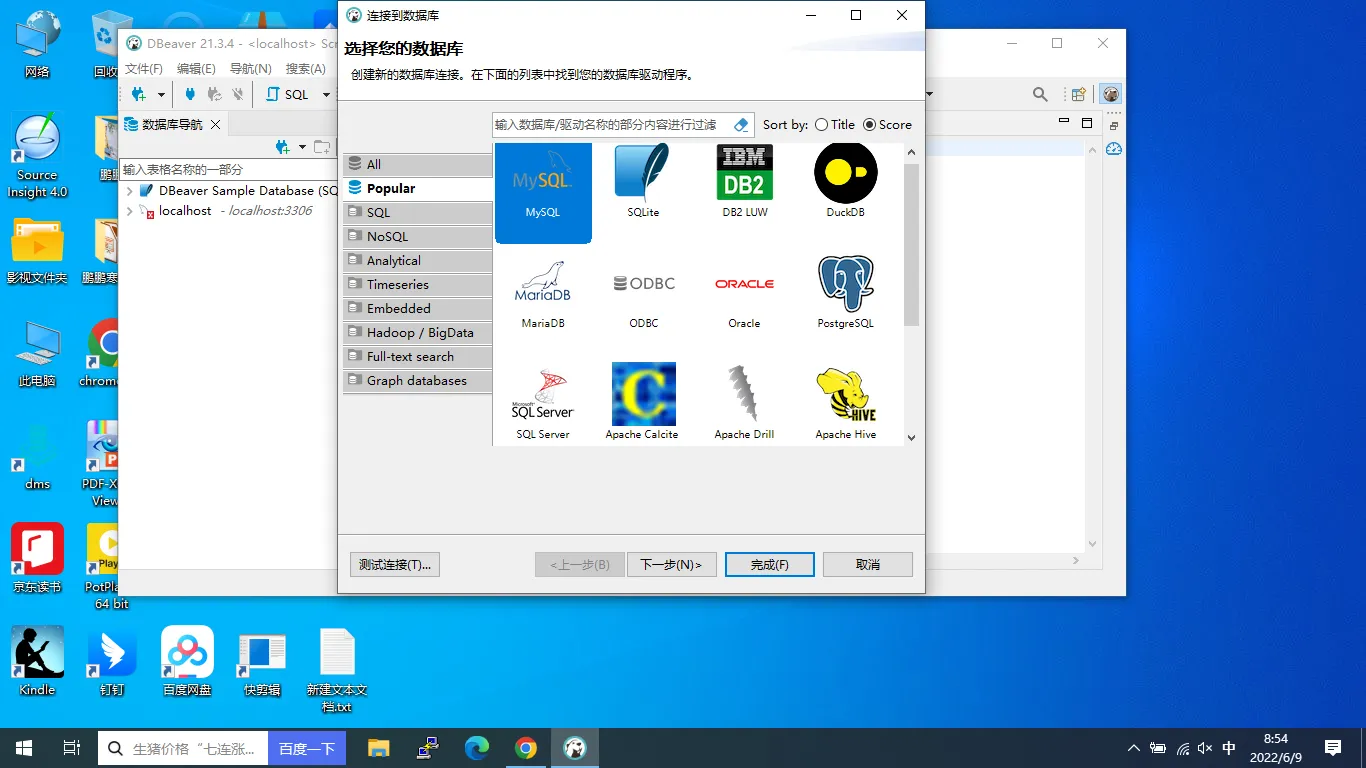Image resolution: width=1366 pixels, height=768 pixels.
Task: Pick the Apache Hive driver
Action: click(845, 404)
